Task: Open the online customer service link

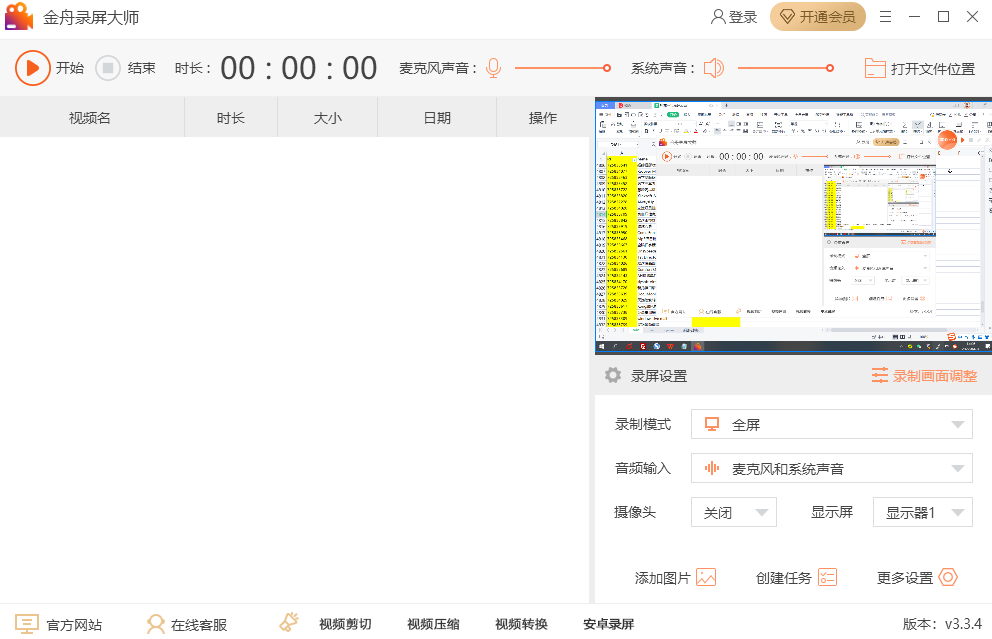Action: click(x=187, y=624)
